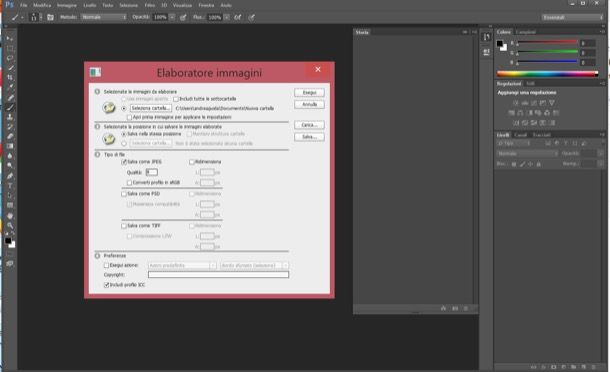Image resolution: width=610 pixels, height=372 pixels.
Task: Select the Horizontal Type tool
Action: [x=10, y=186]
